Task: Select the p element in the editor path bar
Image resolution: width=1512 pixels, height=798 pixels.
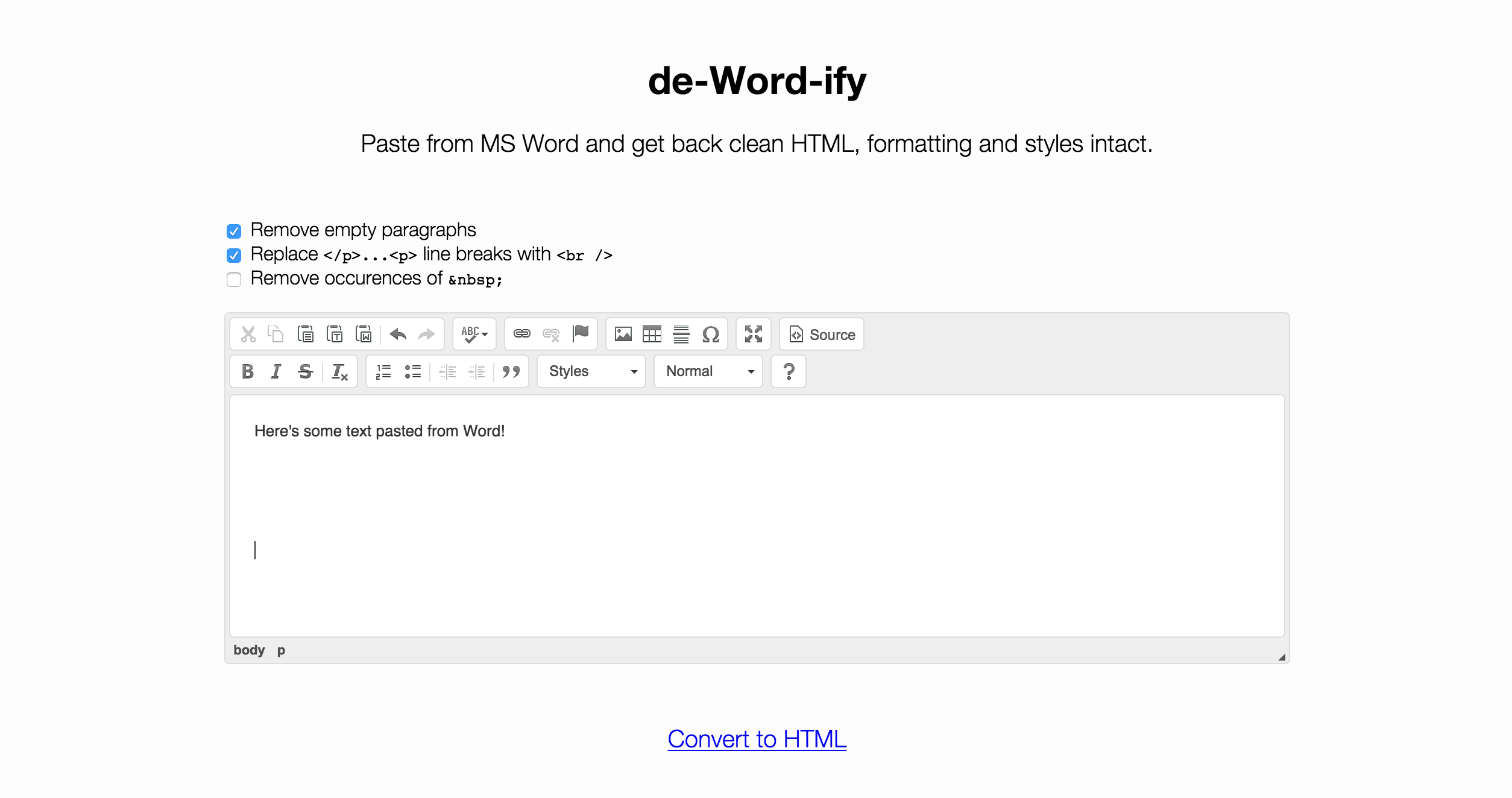Action: pyautogui.click(x=281, y=650)
